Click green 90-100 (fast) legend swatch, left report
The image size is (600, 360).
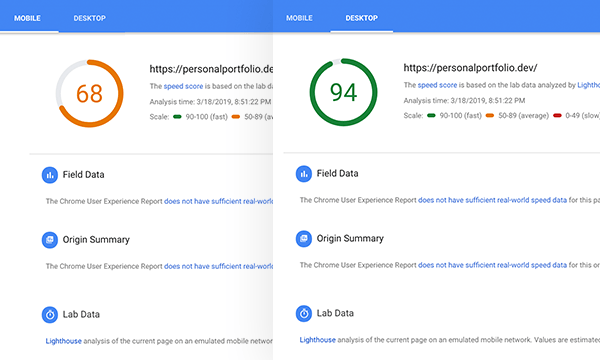pos(177,117)
